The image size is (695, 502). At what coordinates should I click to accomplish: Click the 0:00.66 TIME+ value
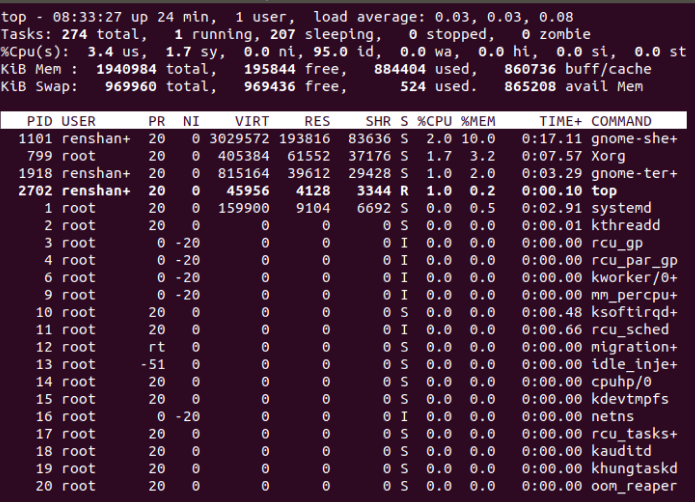tap(552, 329)
